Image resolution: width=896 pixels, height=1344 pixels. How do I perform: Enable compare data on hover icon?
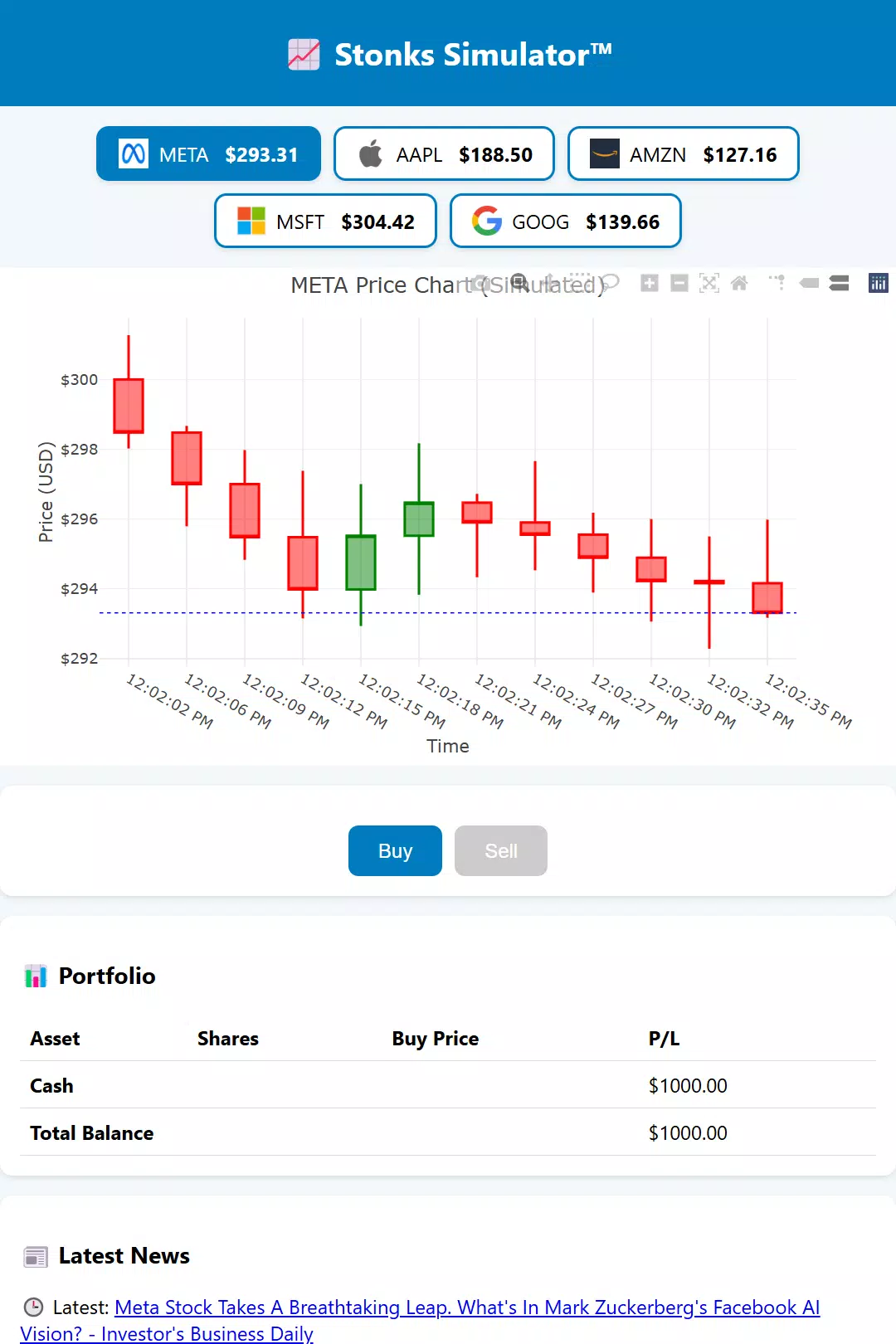(x=839, y=283)
